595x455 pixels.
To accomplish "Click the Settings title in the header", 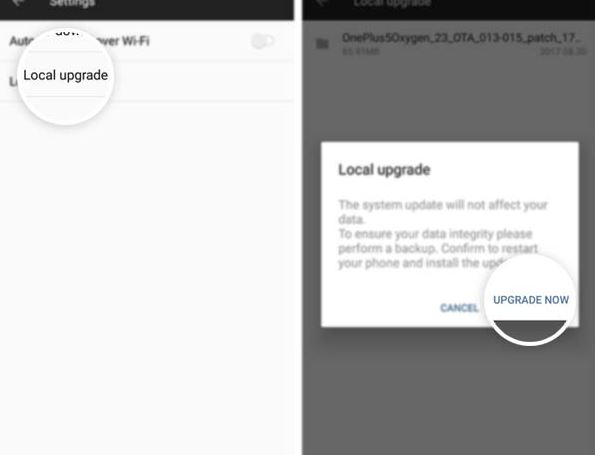I will 72,3.
